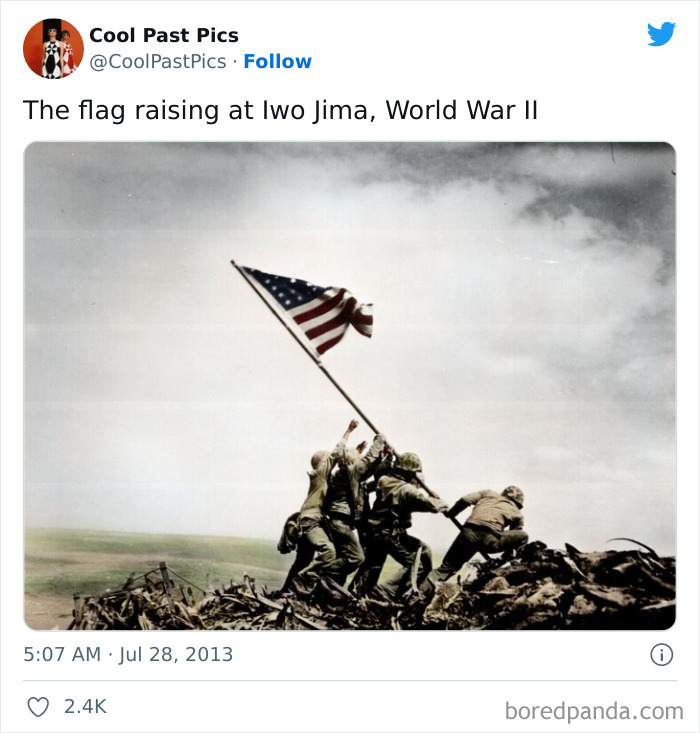Select "World War II" in the tweet text
The image size is (700, 733).
pos(462,110)
